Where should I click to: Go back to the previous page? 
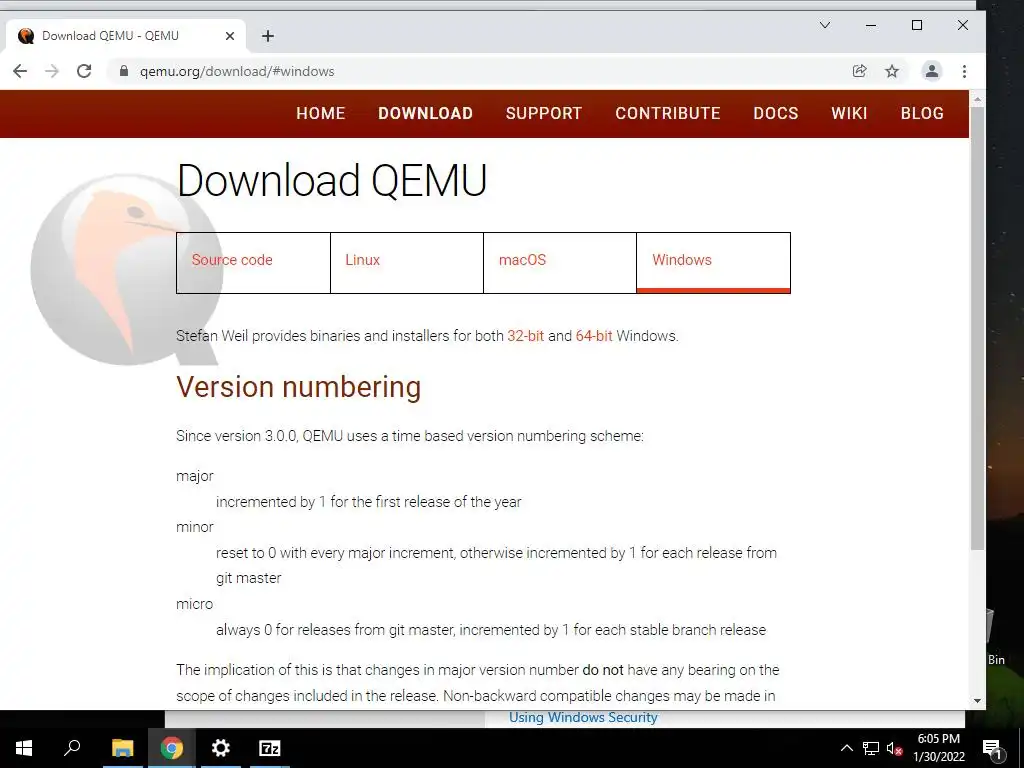click(x=20, y=71)
